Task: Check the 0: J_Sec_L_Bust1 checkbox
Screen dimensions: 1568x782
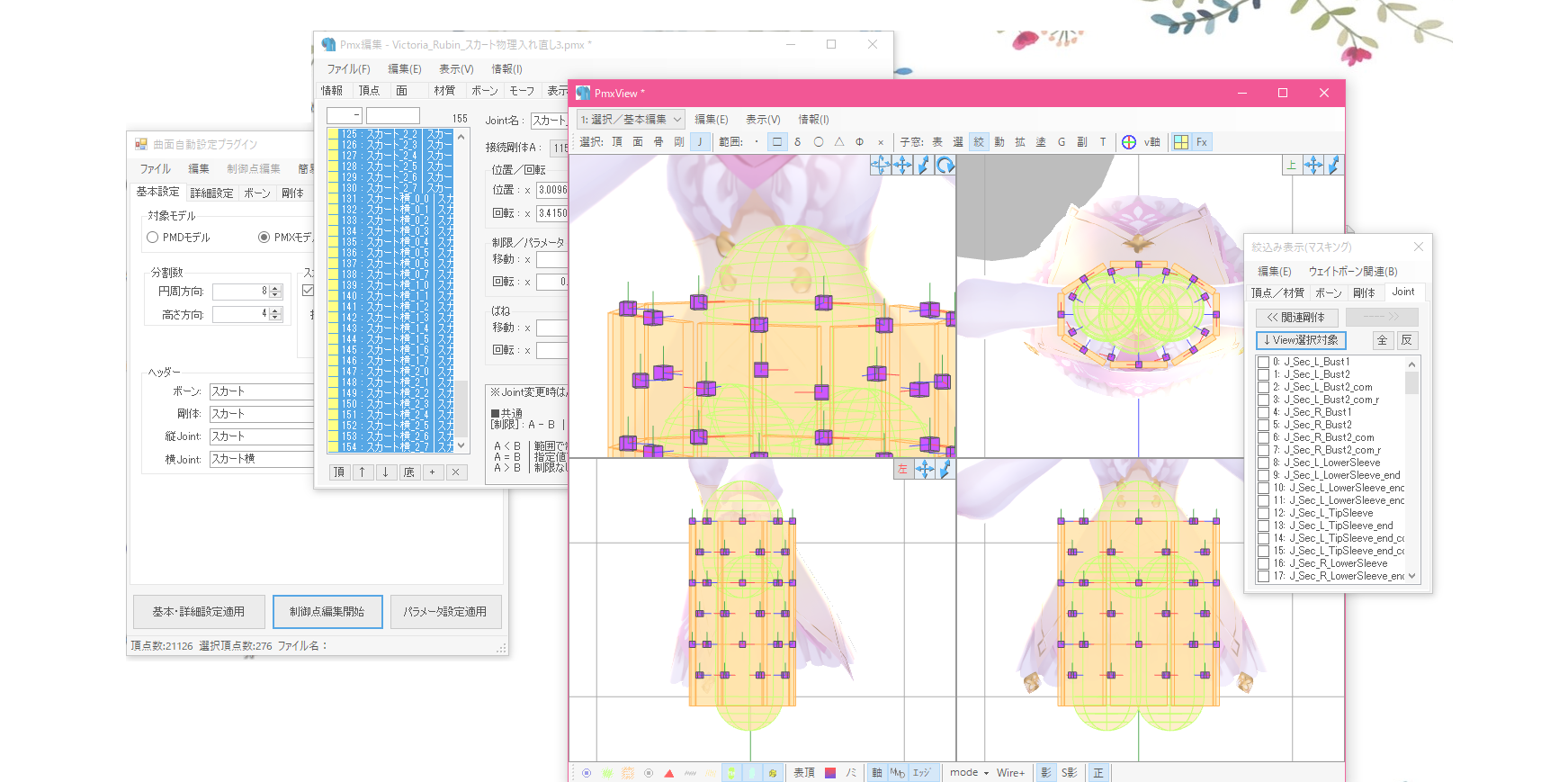Action: click(x=1264, y=362)
